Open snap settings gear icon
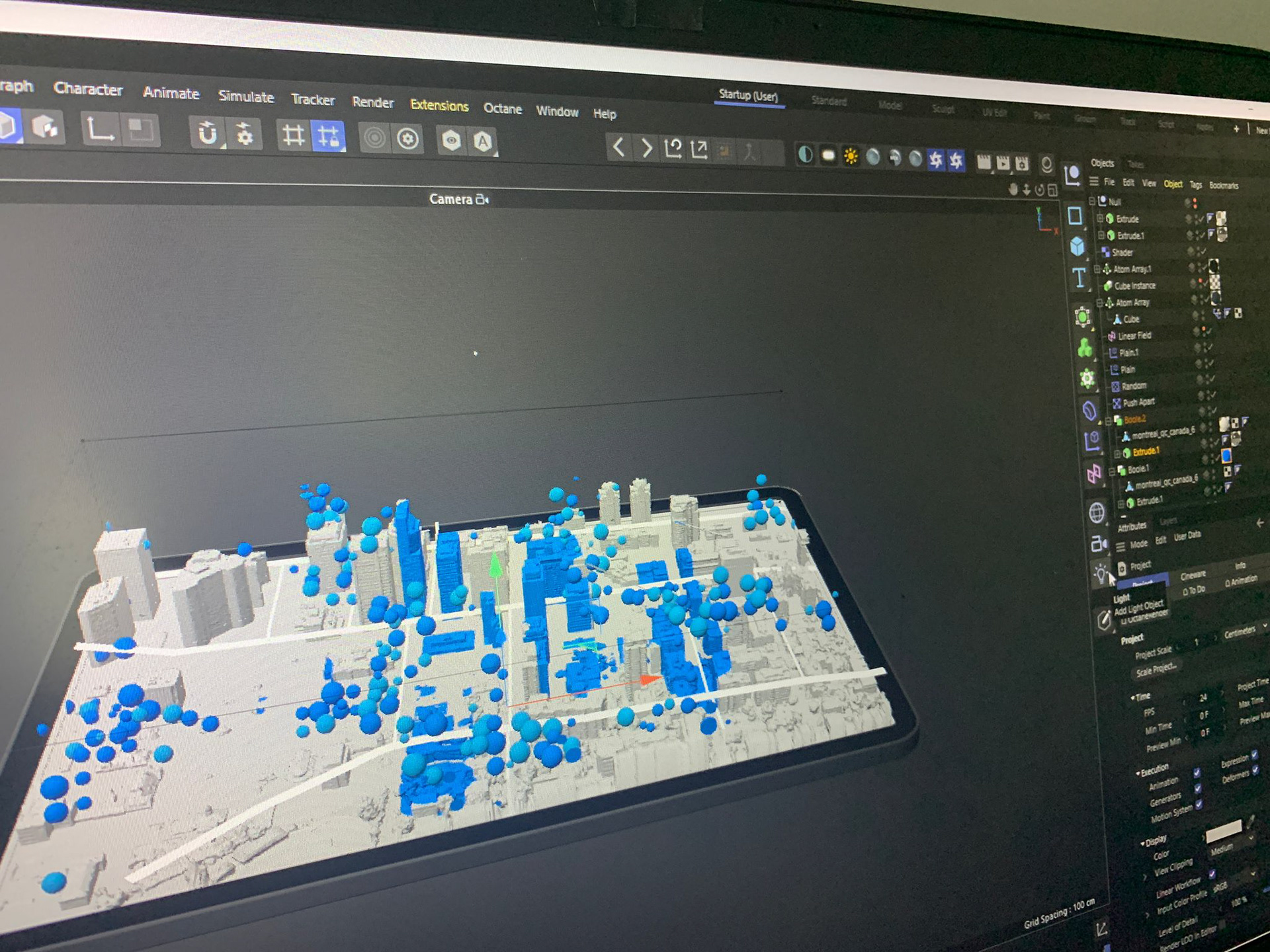The height and width of the screenshot is (952, 1270). click(x=245, y=135)
